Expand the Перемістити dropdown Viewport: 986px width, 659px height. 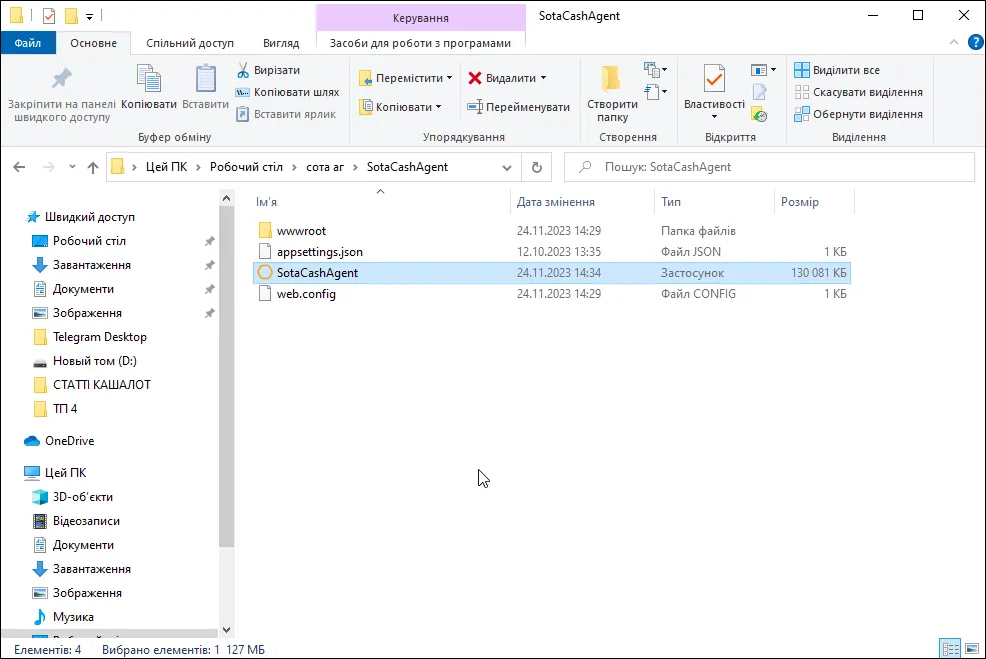coord(449,78)
